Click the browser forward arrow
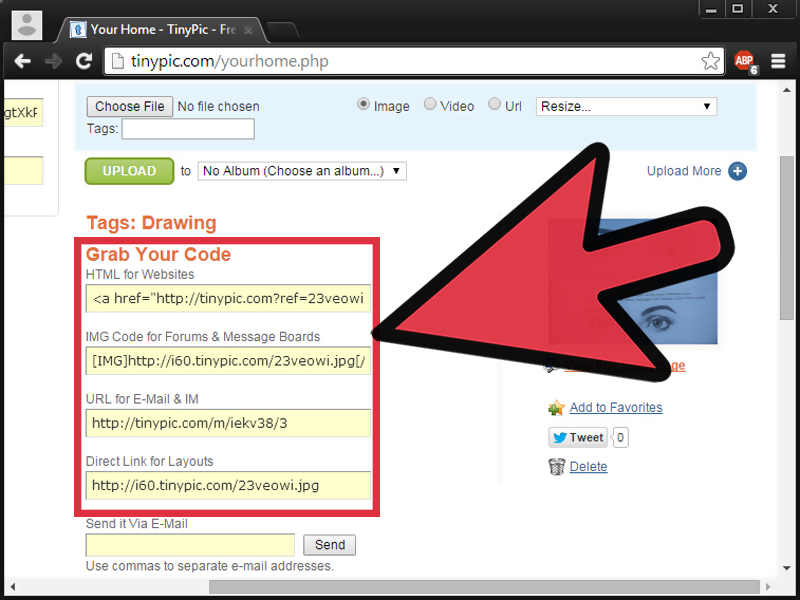This screenshot has height=600, width=800. point(53,61)
